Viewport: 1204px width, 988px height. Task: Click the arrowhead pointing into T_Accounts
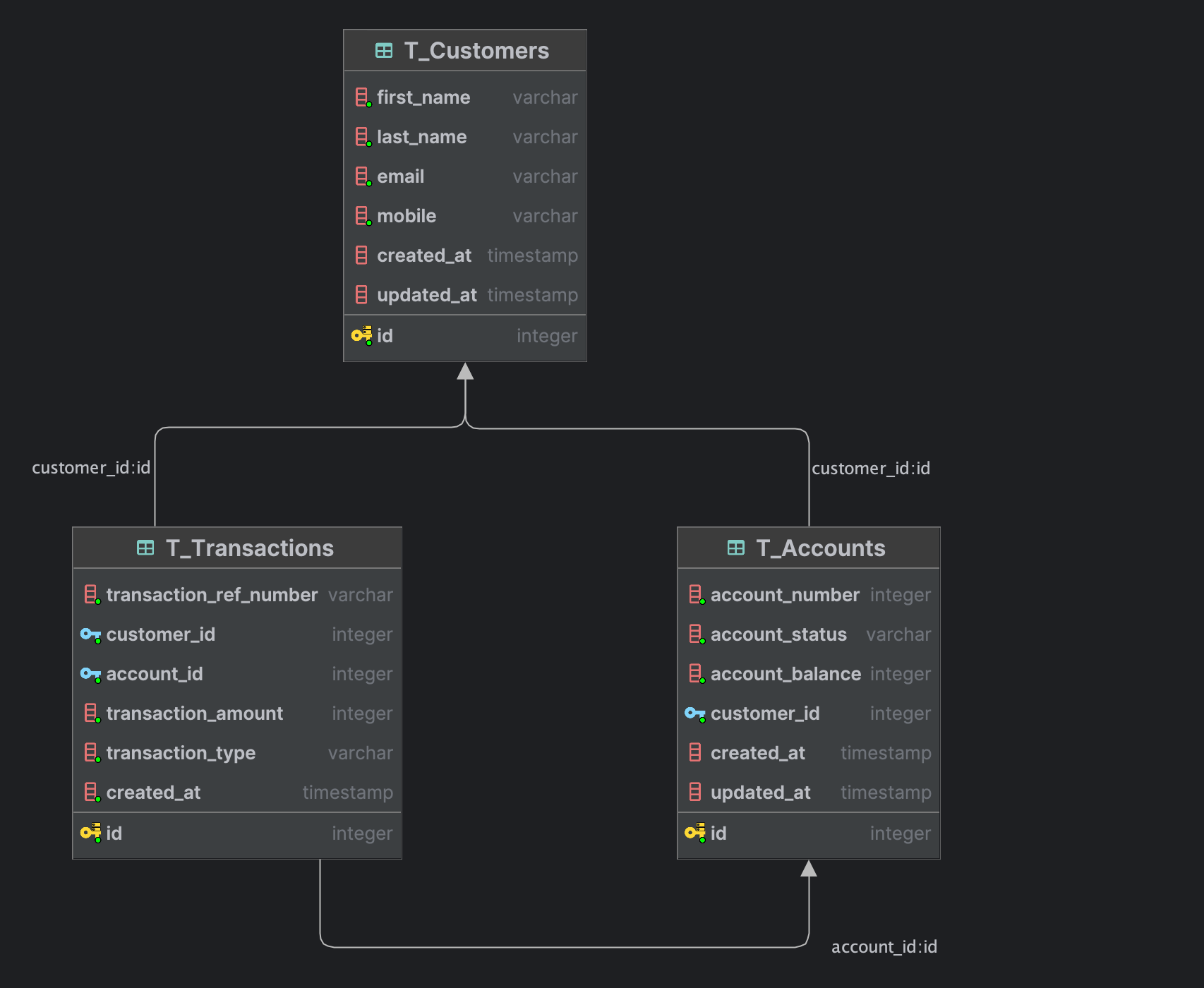tap(809, 869)
